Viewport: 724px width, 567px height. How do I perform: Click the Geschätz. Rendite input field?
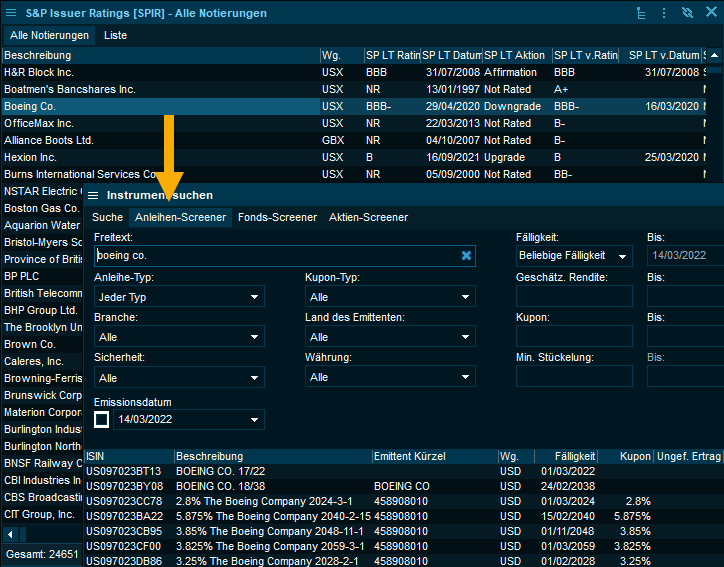(574, 297)
